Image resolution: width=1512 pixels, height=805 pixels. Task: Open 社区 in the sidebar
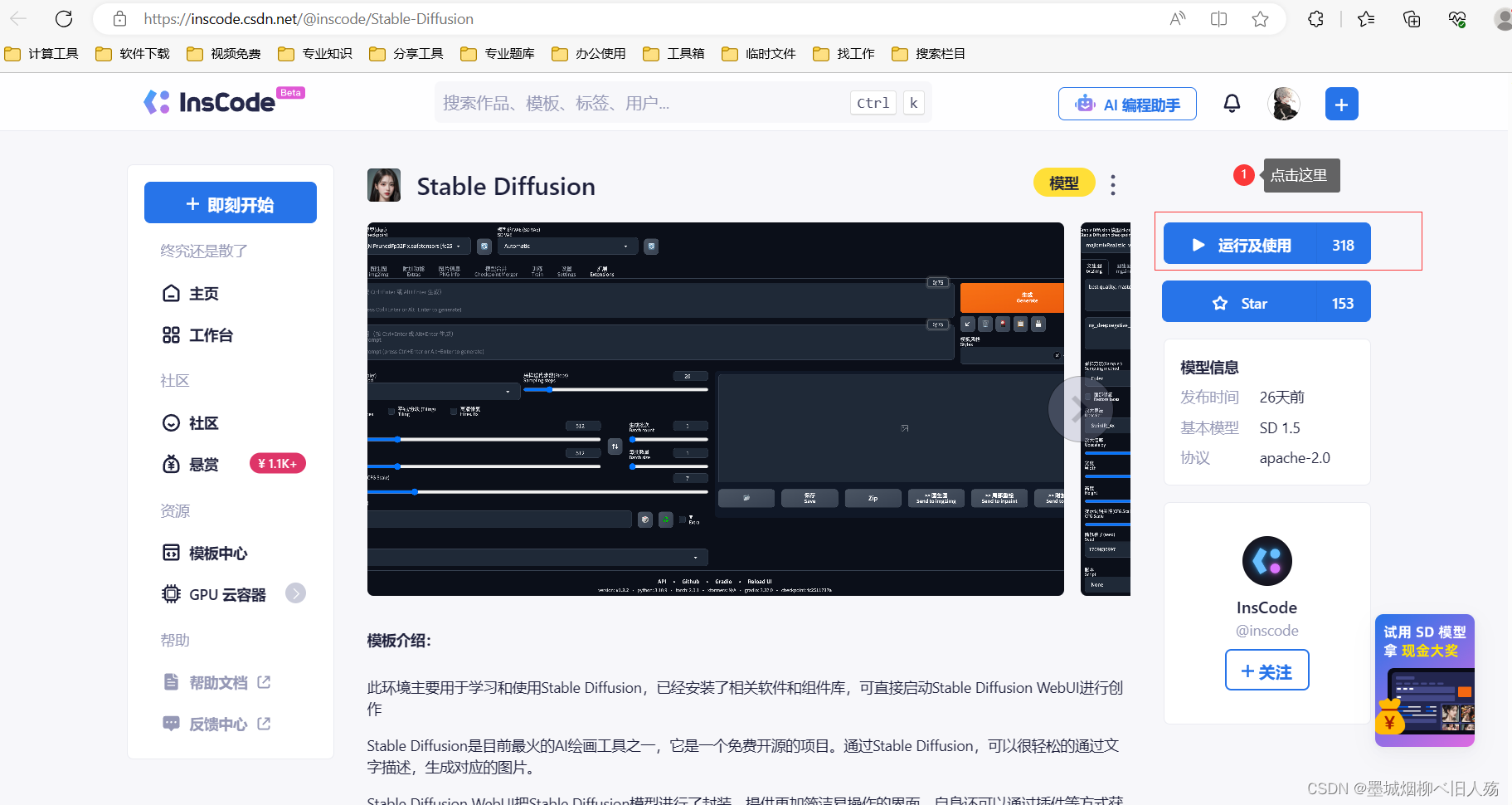[191, 423]
